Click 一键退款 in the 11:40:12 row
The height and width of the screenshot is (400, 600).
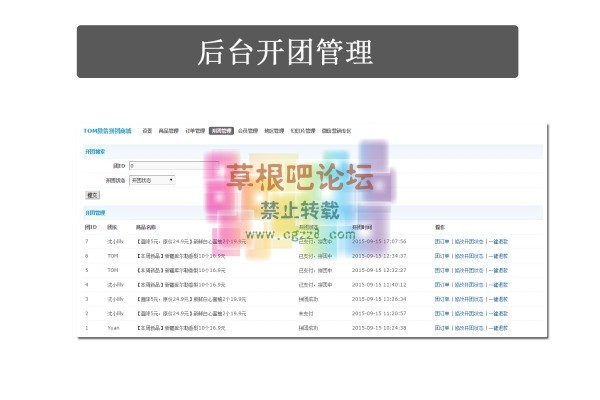(498, 285)
